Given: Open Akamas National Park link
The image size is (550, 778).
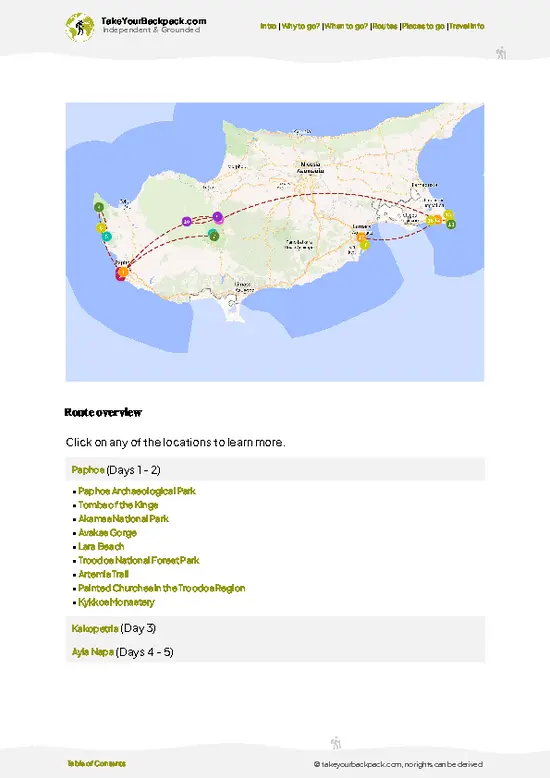Looking at the screenshot, I should (x=124, y=519).
